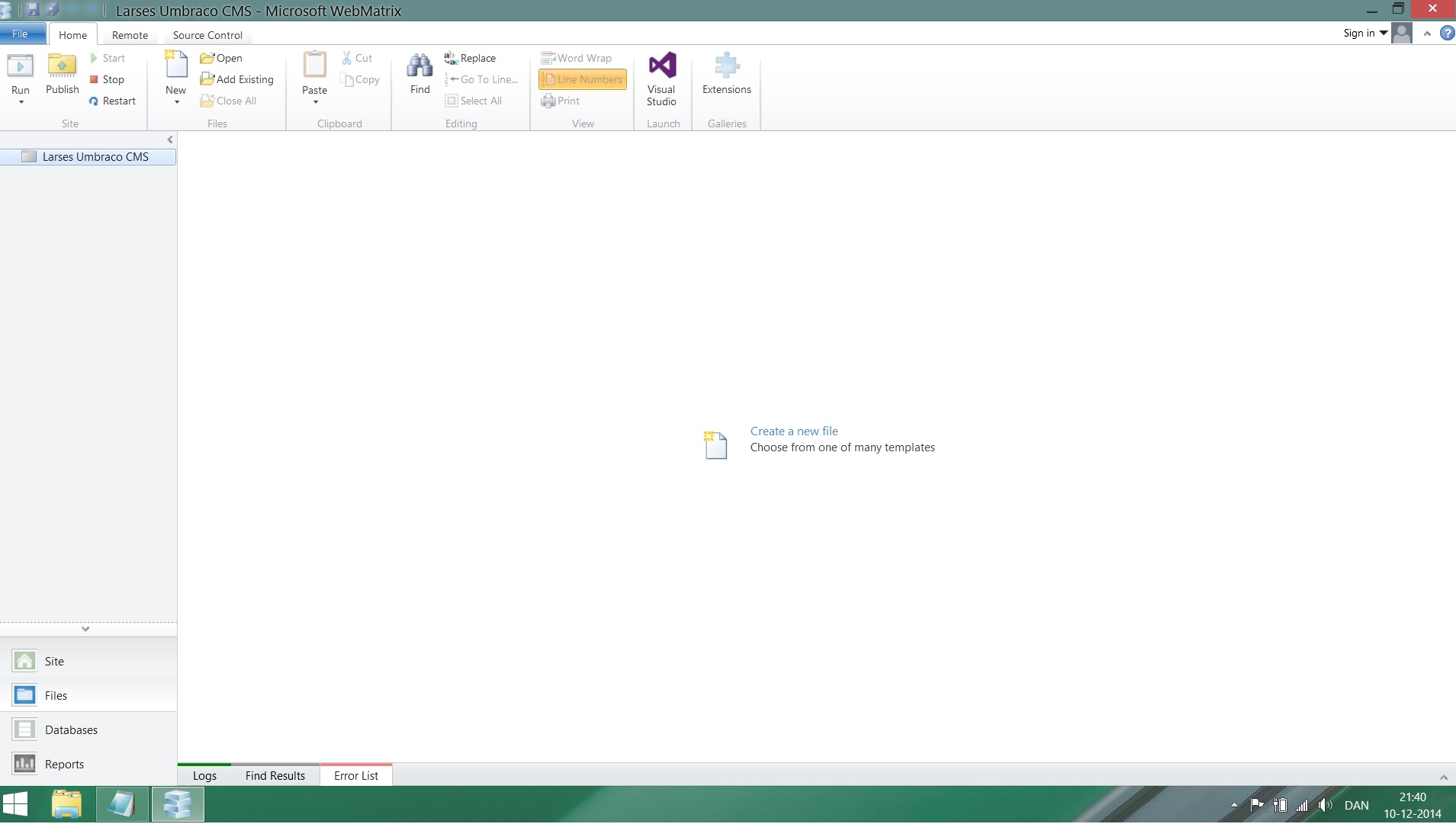Toggle Word Wrap view option
Screen dimensions: 1456x824
tap(577, 58)
